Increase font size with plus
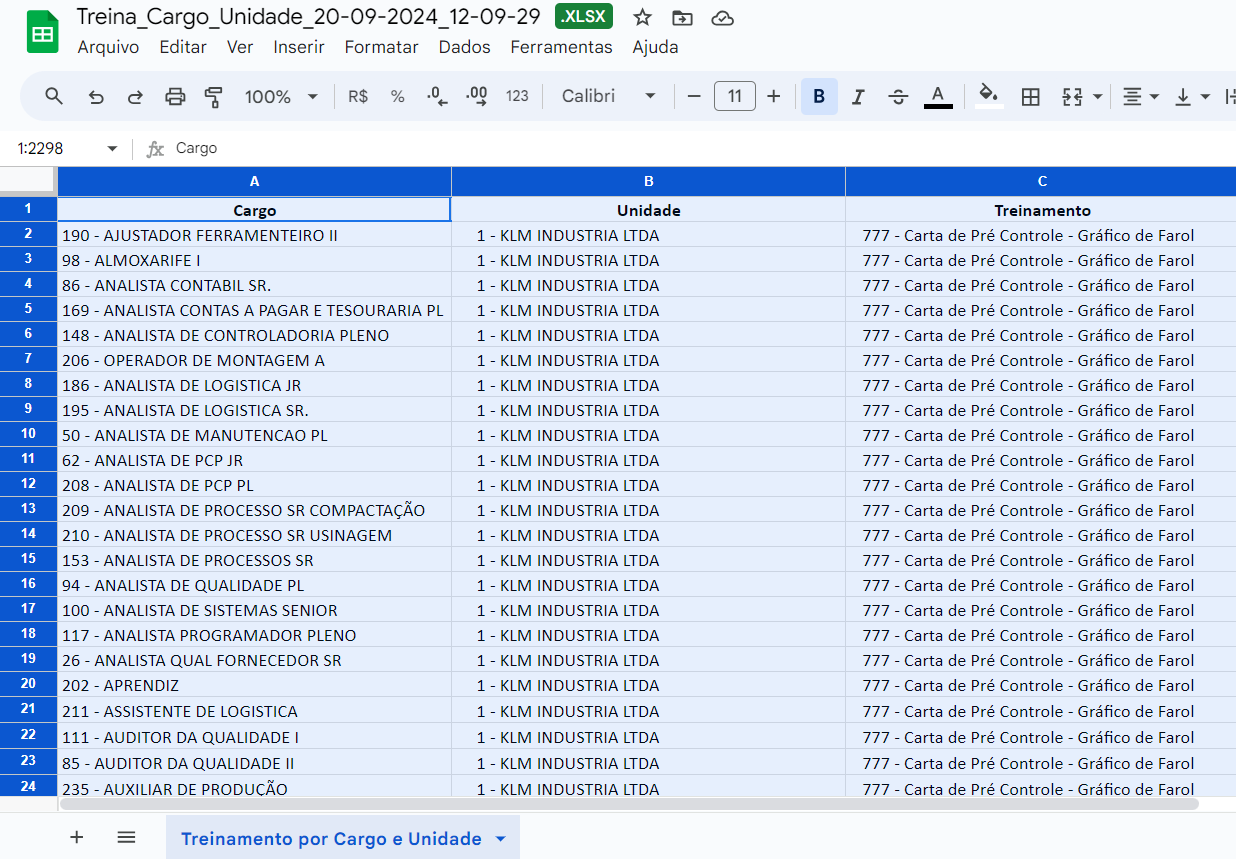 point(773,96)
